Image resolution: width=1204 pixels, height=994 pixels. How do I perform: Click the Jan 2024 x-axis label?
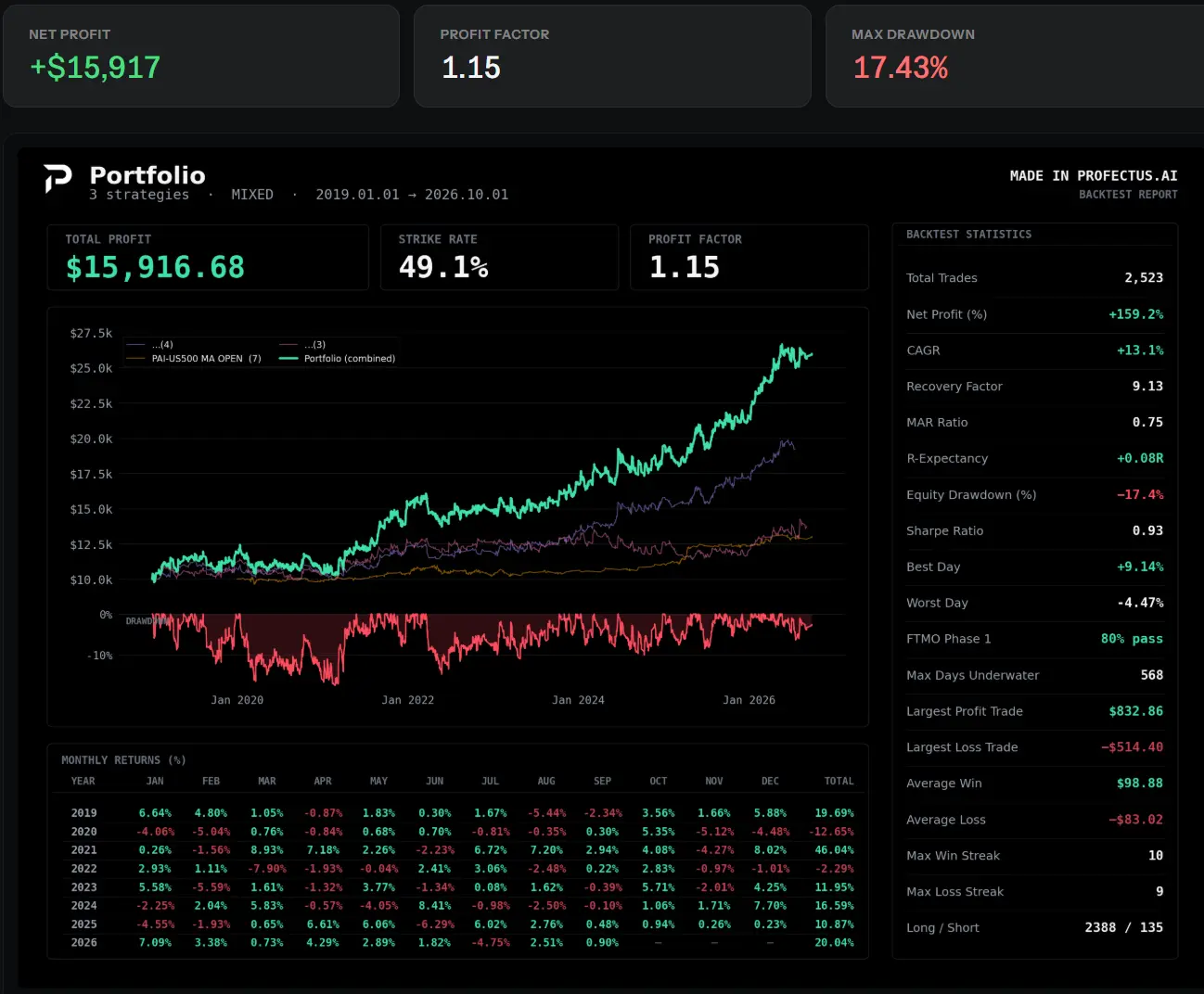pyautogui.click(x=578, y=701)
